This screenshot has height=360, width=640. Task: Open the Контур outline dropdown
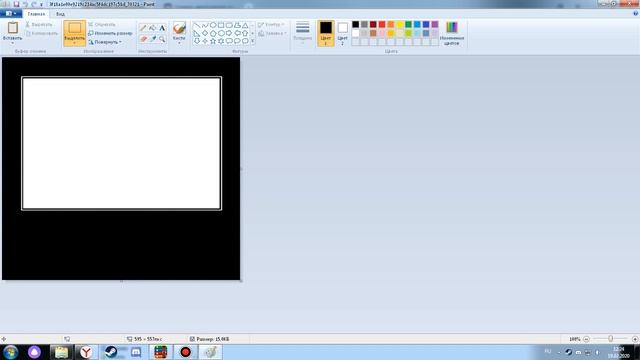point(271,24)
